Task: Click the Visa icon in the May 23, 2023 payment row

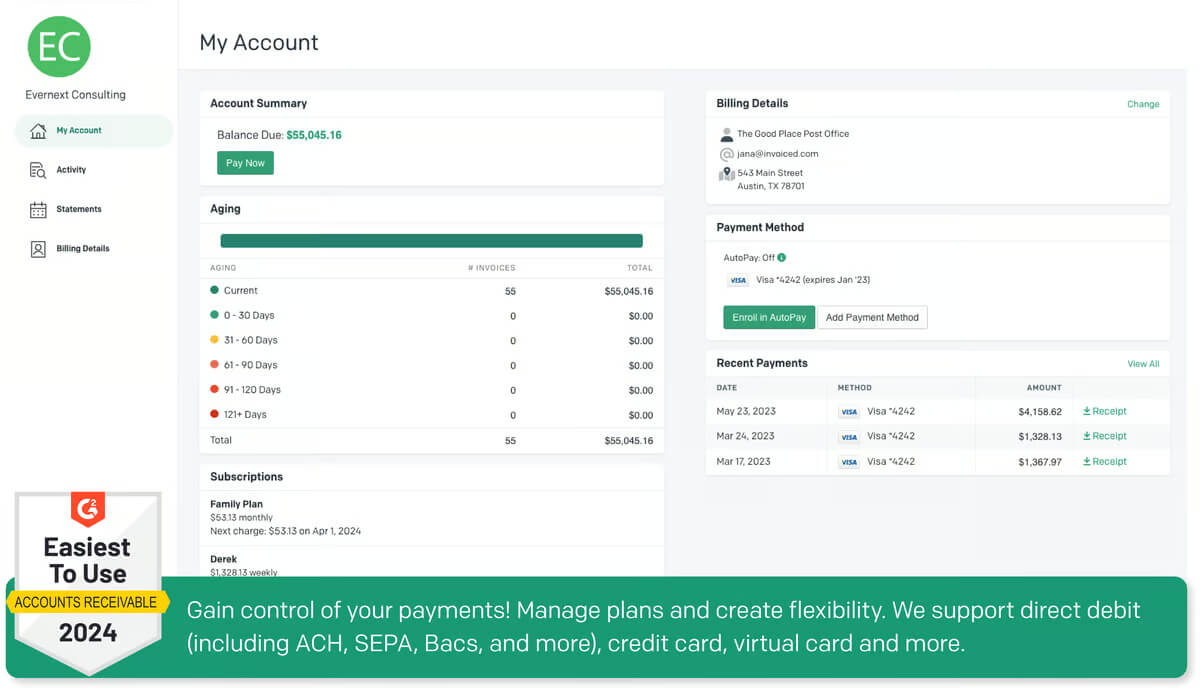Action: pyautogui.click(x=849, y=412)
